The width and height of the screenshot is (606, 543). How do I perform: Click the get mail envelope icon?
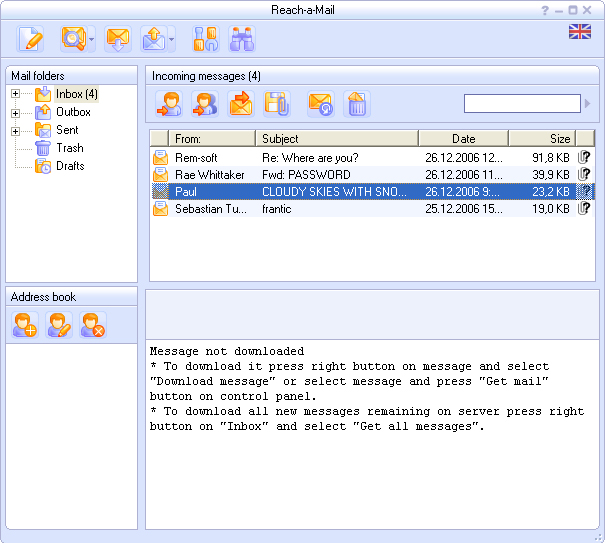click(118, 40)
